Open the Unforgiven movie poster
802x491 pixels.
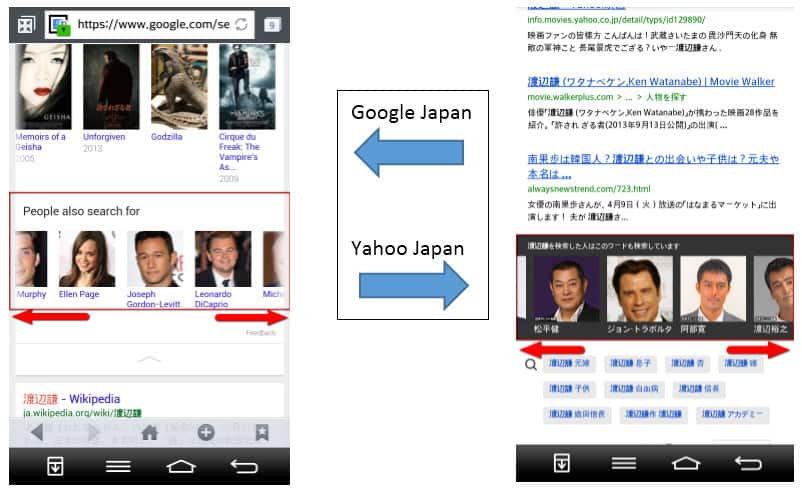pos(111,86)
